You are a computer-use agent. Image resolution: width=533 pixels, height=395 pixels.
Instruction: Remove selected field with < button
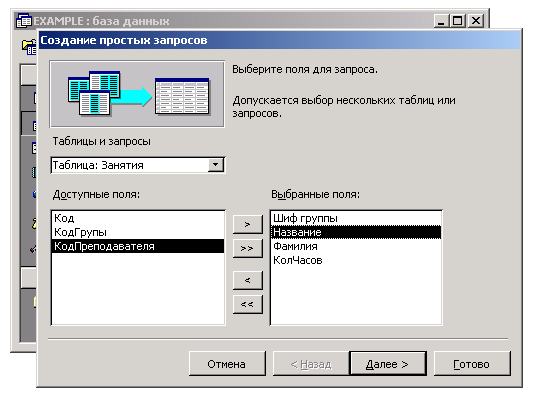[247, 280]
